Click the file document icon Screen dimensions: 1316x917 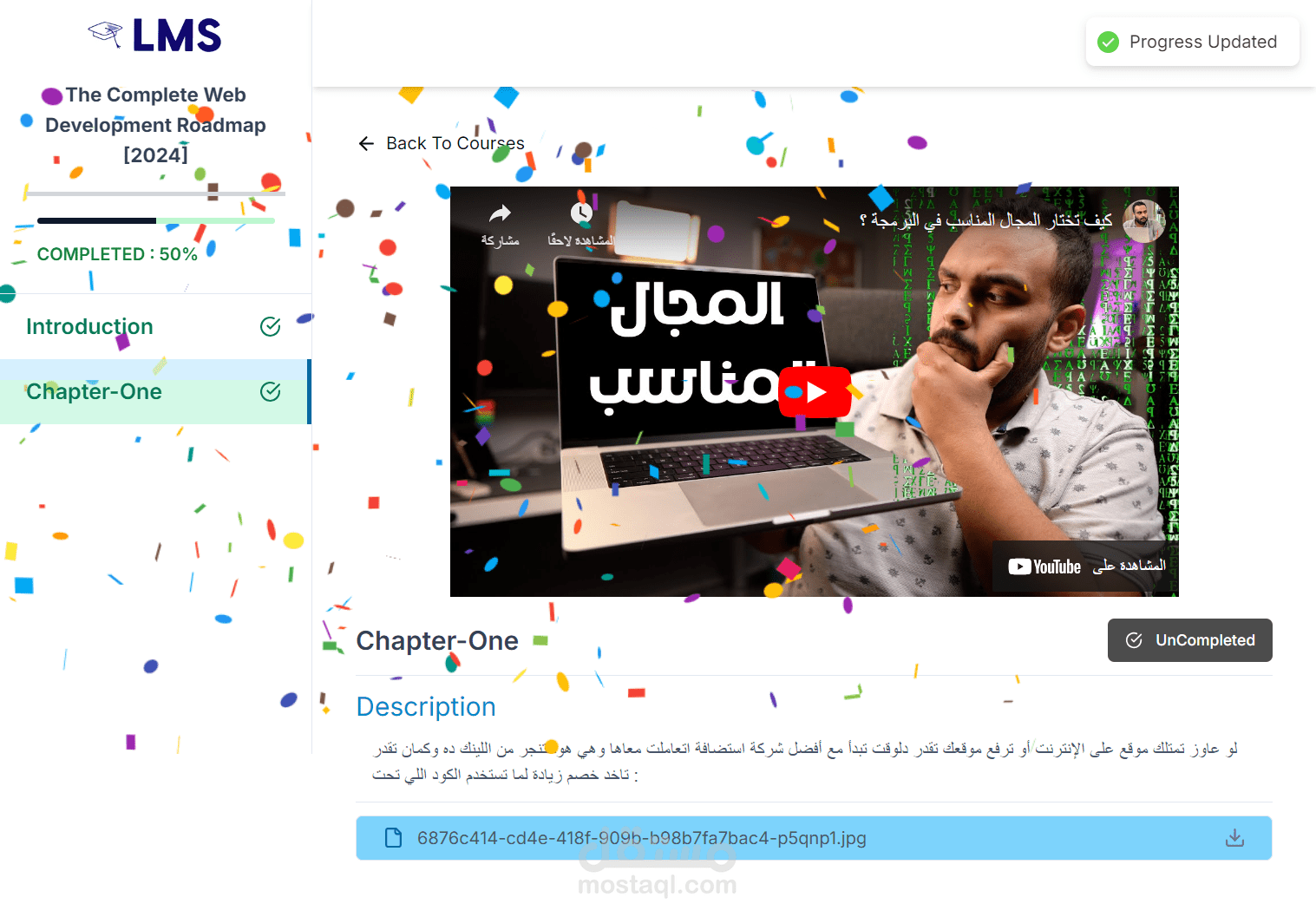click(x=393, y=838)
